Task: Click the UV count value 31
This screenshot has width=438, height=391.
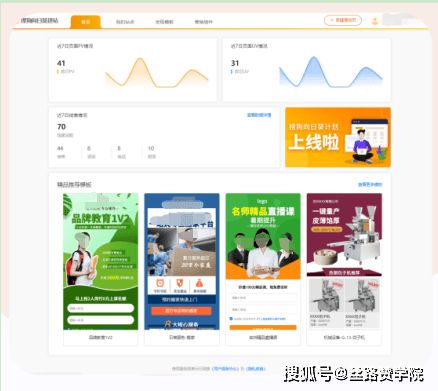Action: click(x=235, y=63)
